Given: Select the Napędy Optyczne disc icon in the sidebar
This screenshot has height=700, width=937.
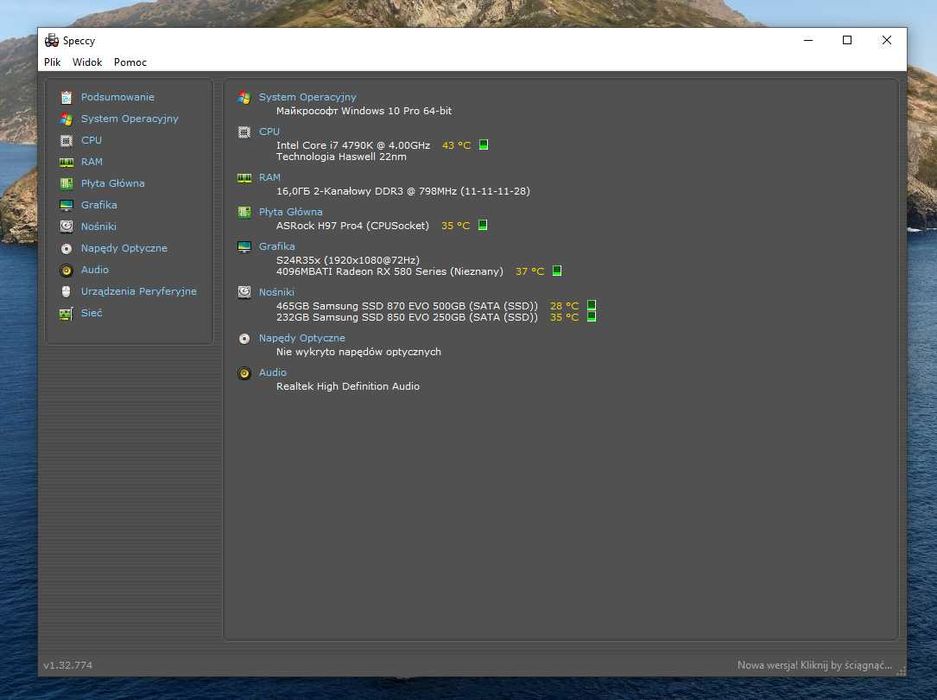Looking at the screenshot, I should click(x=66, y=248).
